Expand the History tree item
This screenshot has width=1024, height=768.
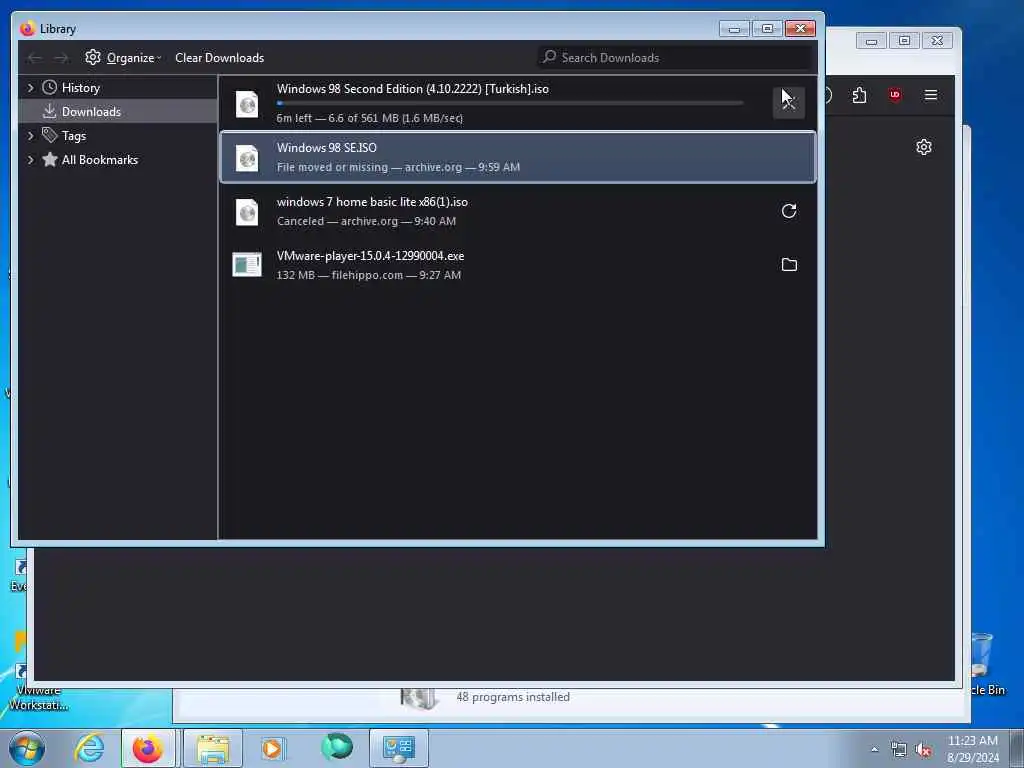[x=30, y=88]
